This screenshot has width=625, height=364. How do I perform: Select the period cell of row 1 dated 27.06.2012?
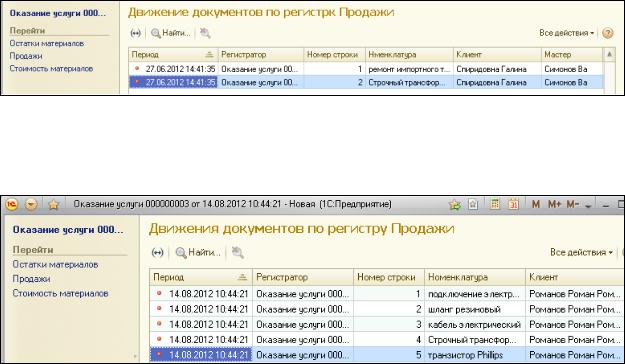coord(173,69)
